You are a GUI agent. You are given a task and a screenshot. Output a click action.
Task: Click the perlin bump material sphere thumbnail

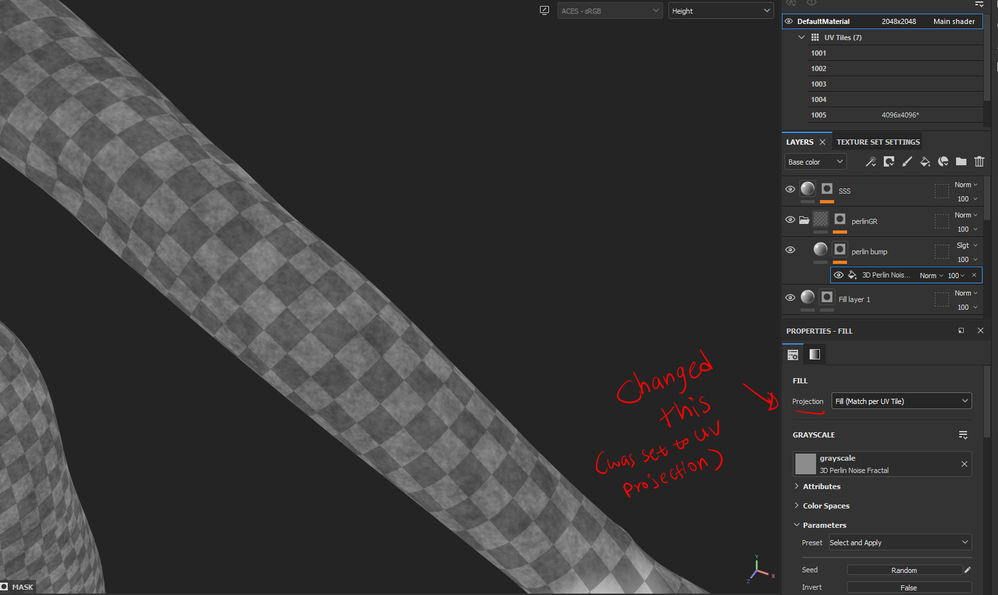click(x=820, y=249)
